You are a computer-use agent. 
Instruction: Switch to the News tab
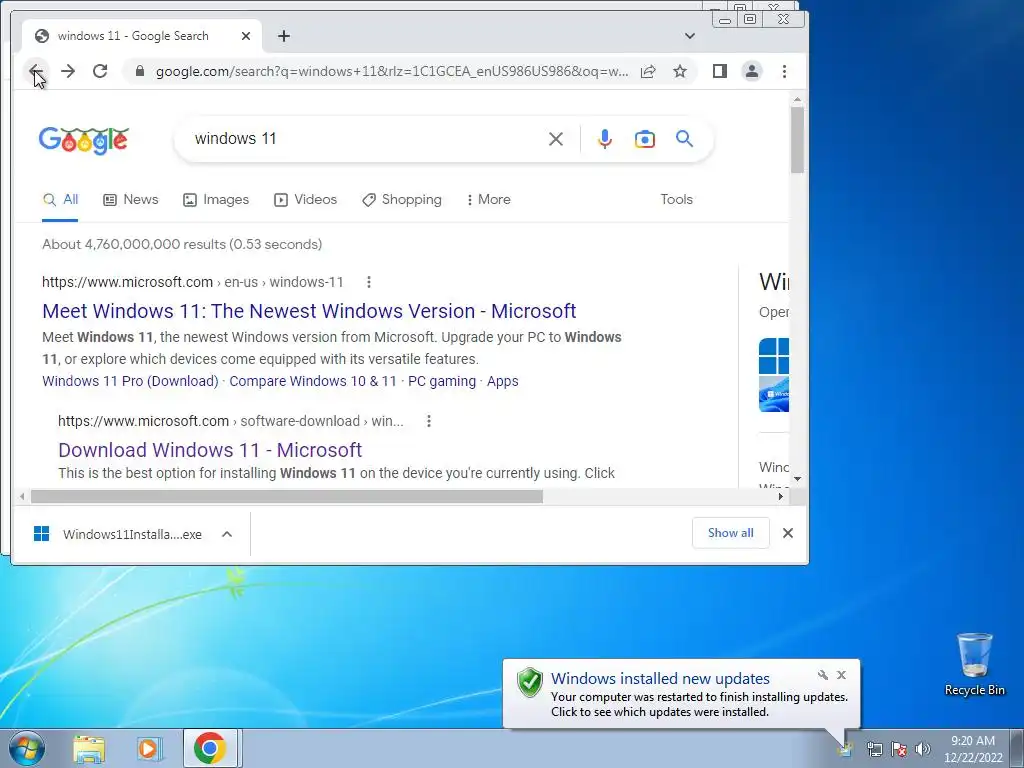[131, 200]
